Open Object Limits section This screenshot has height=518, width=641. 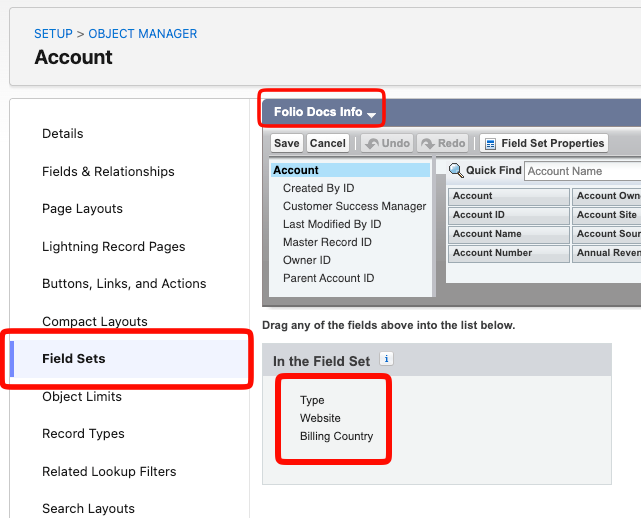[82, 397]
